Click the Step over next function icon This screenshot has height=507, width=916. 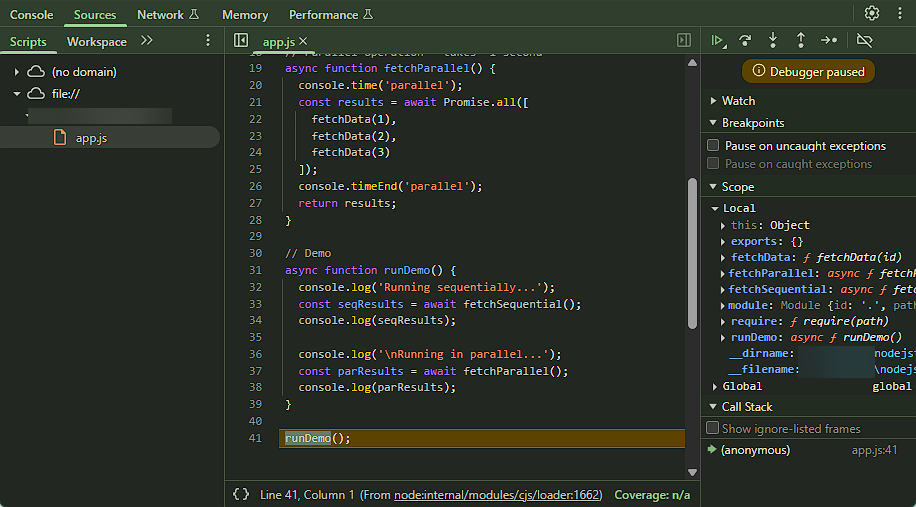[x=745, y=41]
